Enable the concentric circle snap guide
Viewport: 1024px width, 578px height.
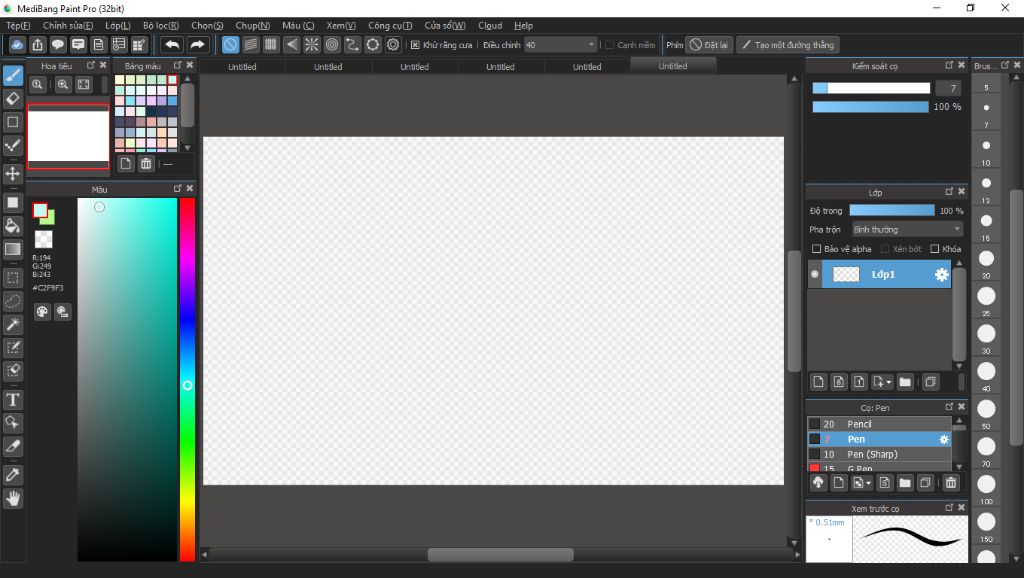[332, 45]
